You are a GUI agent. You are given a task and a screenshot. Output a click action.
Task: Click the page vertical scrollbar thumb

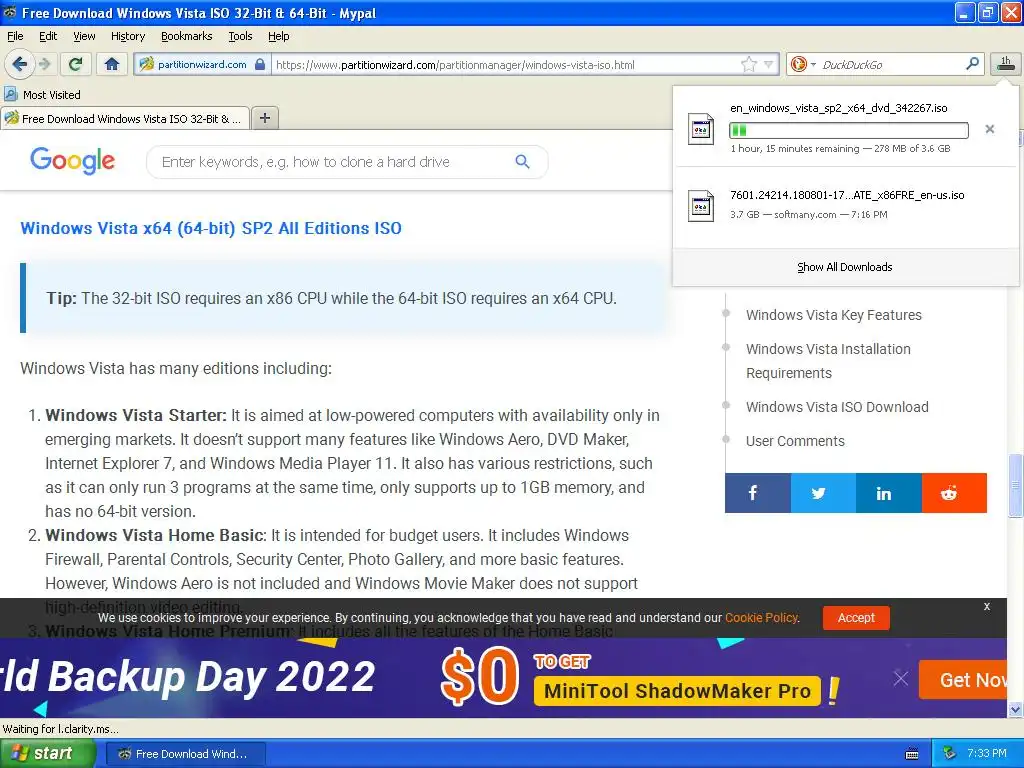pyautogui.click(x=1015, y=485)
